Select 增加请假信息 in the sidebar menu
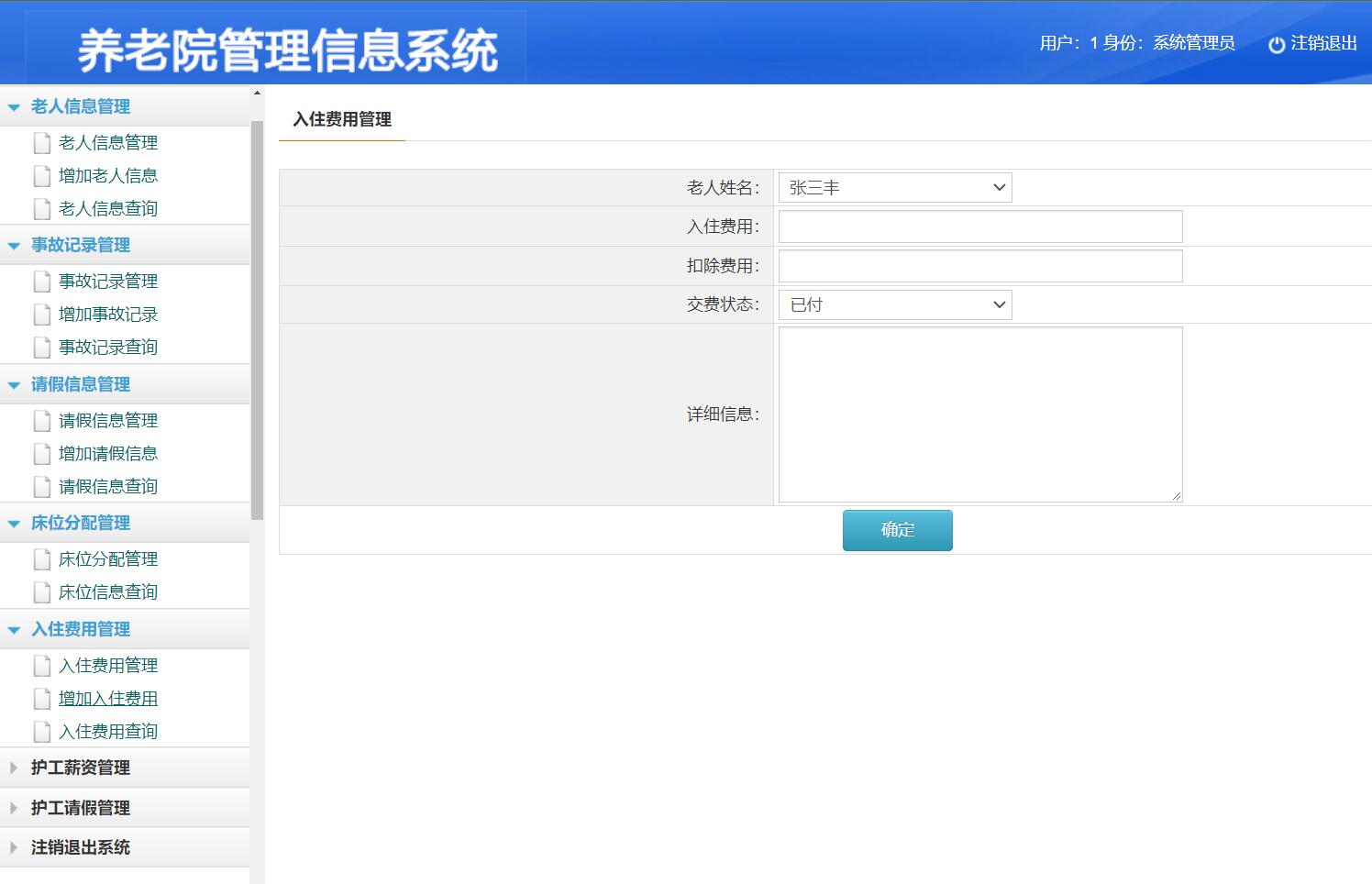Viewport: 1372px width, 884px height. point(108,453)
